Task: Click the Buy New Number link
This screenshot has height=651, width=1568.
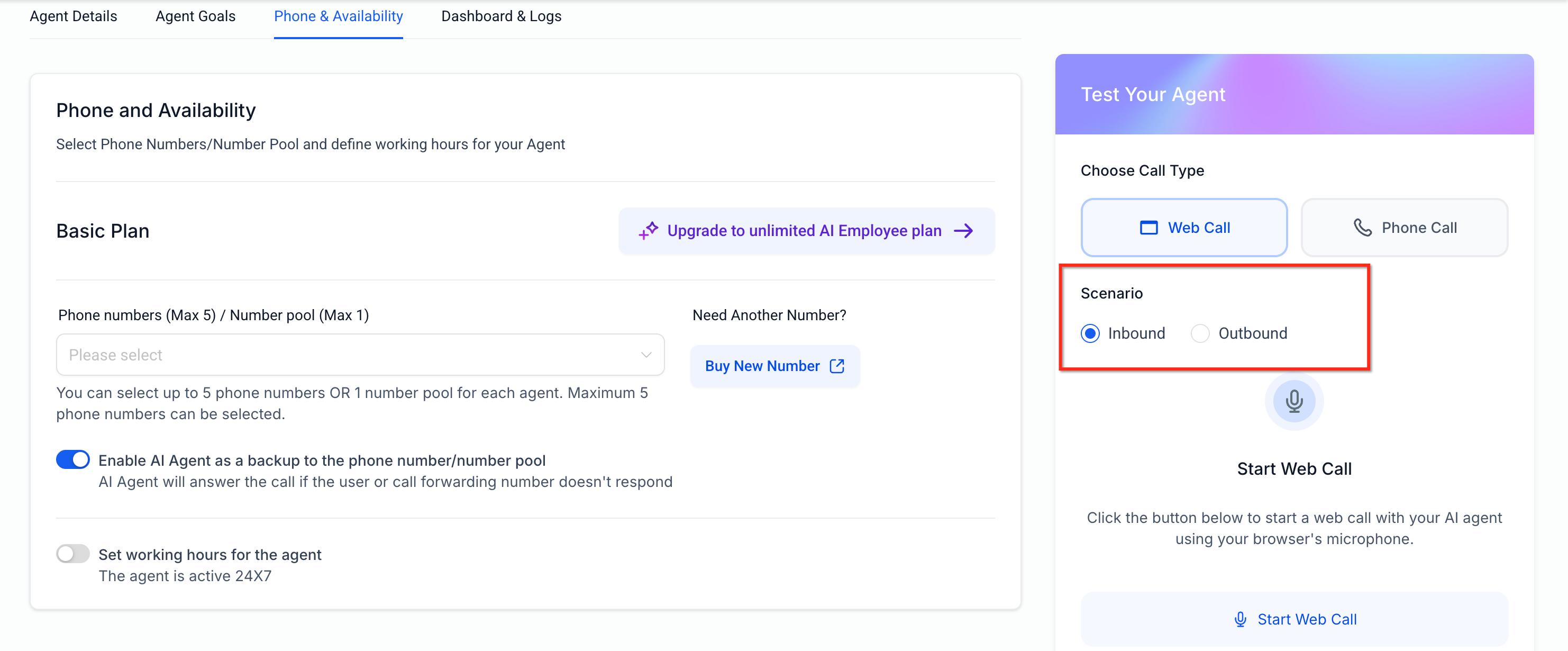Action: click(x=762, y=366)
